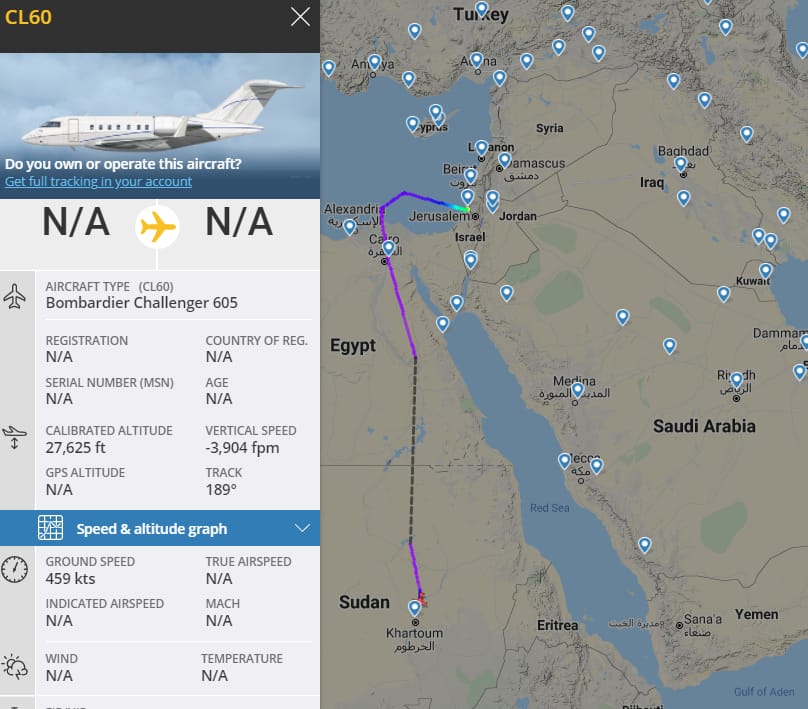This screenshot has height=709, width=808.
Task: Click the CL60 callsign title
Action: [29, 18]
